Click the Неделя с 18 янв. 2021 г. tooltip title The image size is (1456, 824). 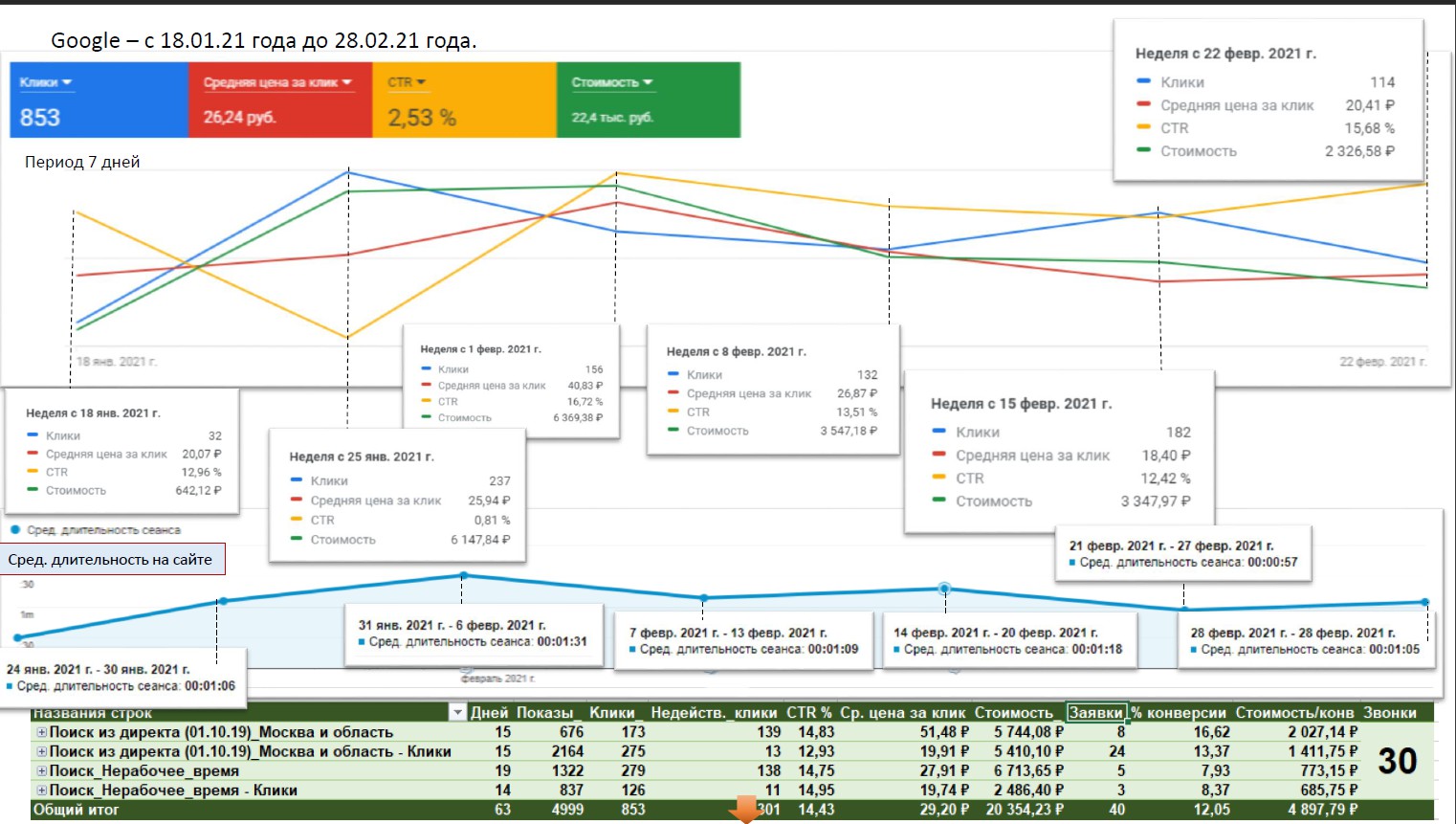tap(93, 413)
